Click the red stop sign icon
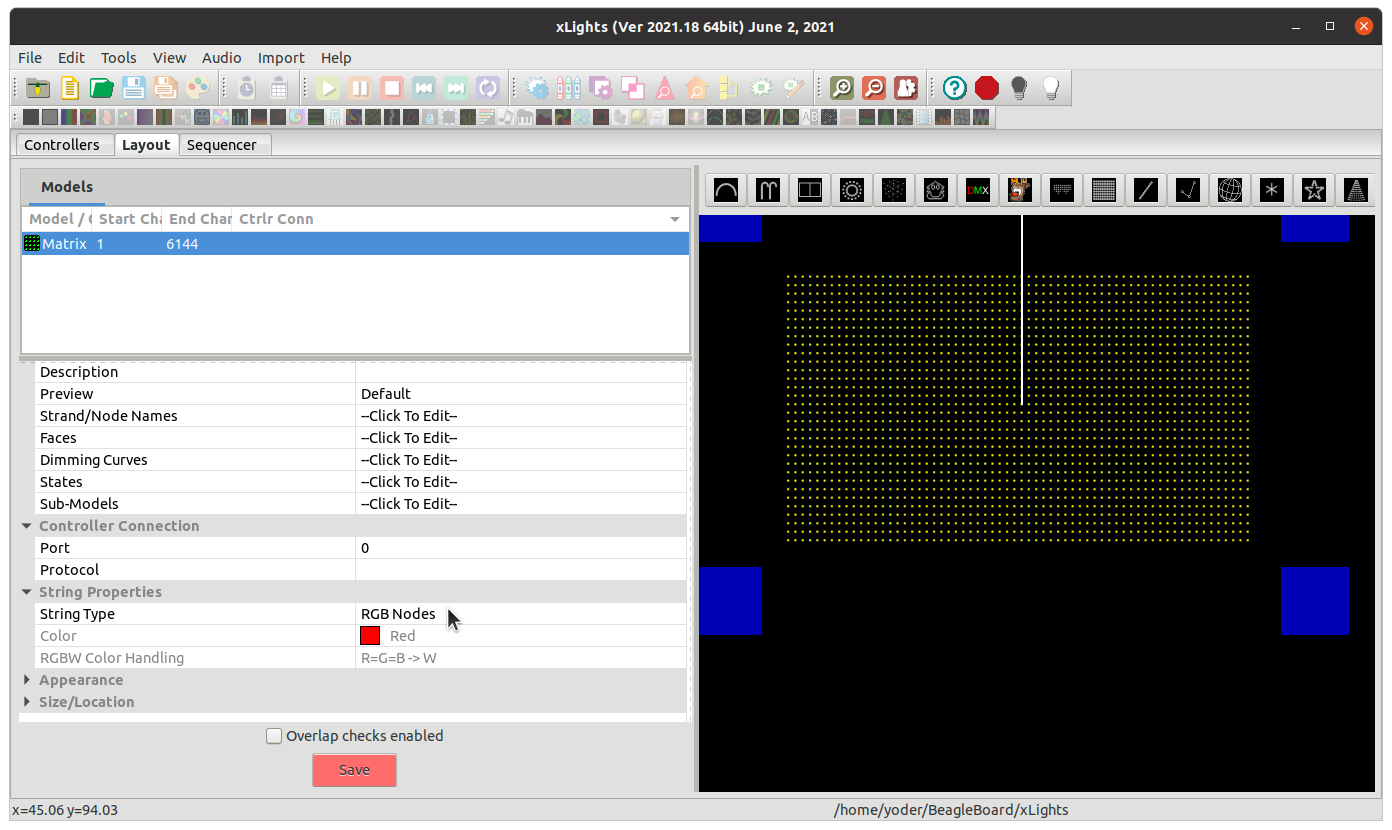 (987, 88)
